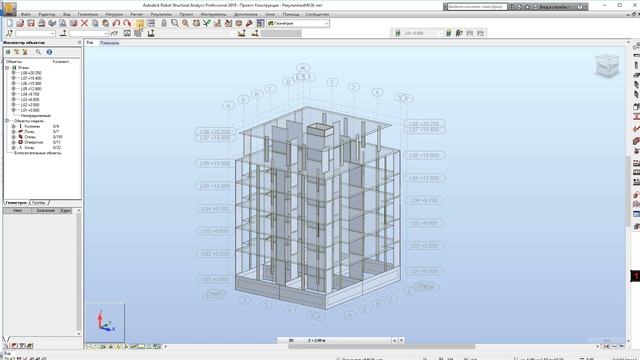640x360 pixels.
Task: Open the first selection dropdown on second toolbar row
Action: click(x=35, y=33)
